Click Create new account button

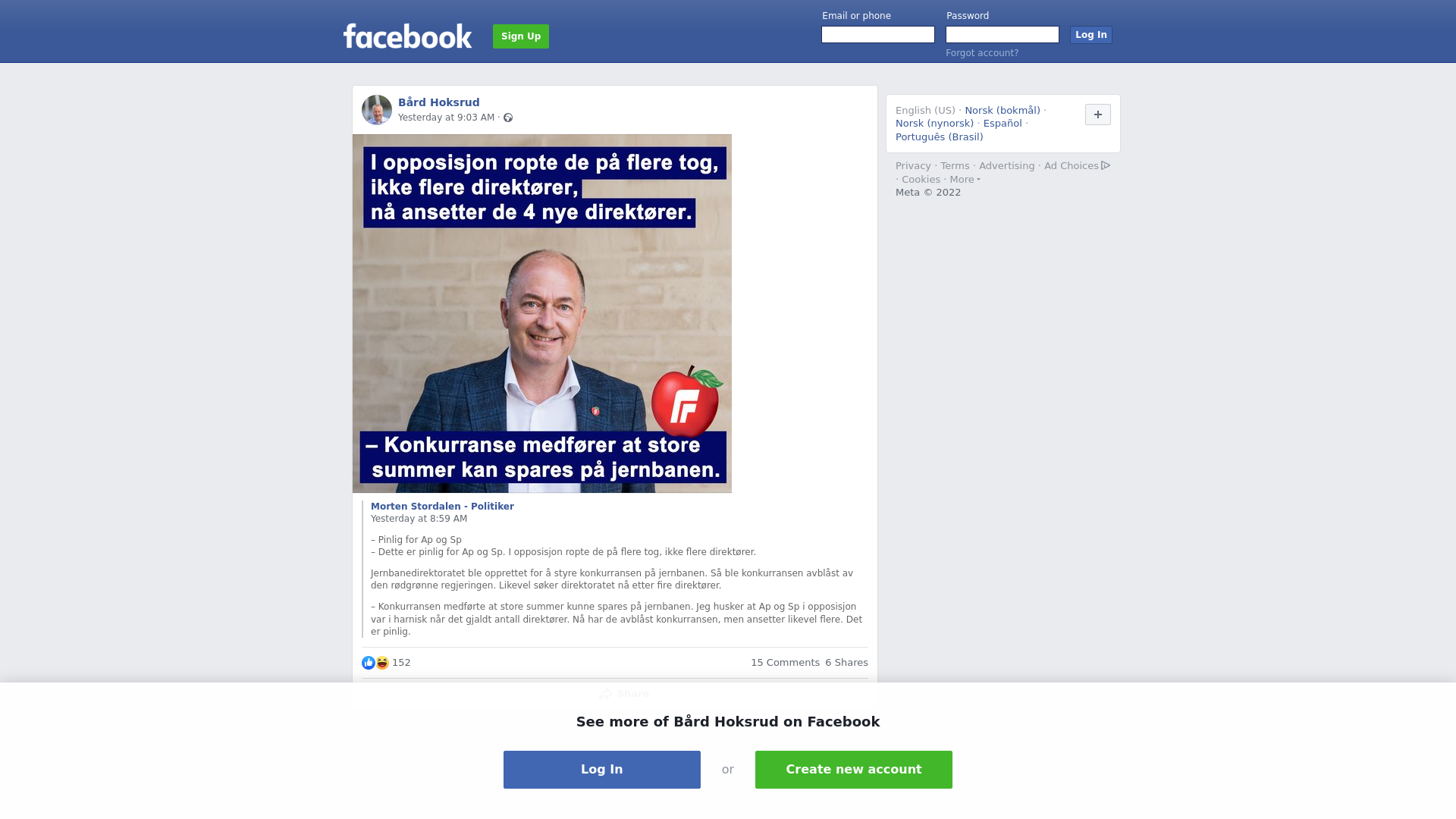pos(854,770)
